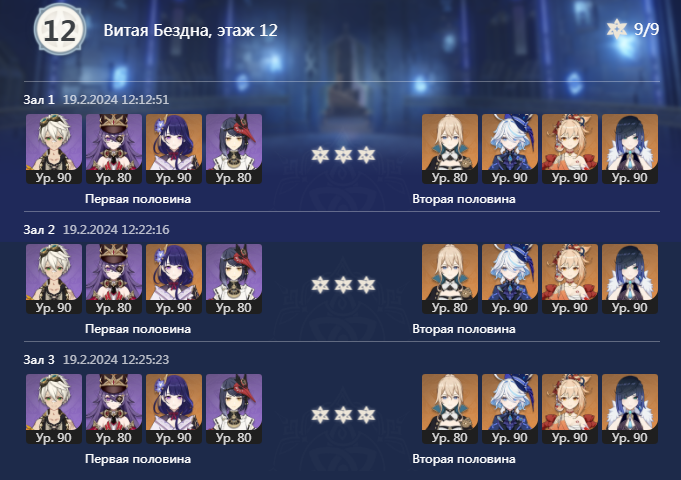This screenshot has width=681, height=480.
Task: Click Furina portrait in Chamber 3 second half
Action: click(x=510, y=409)
